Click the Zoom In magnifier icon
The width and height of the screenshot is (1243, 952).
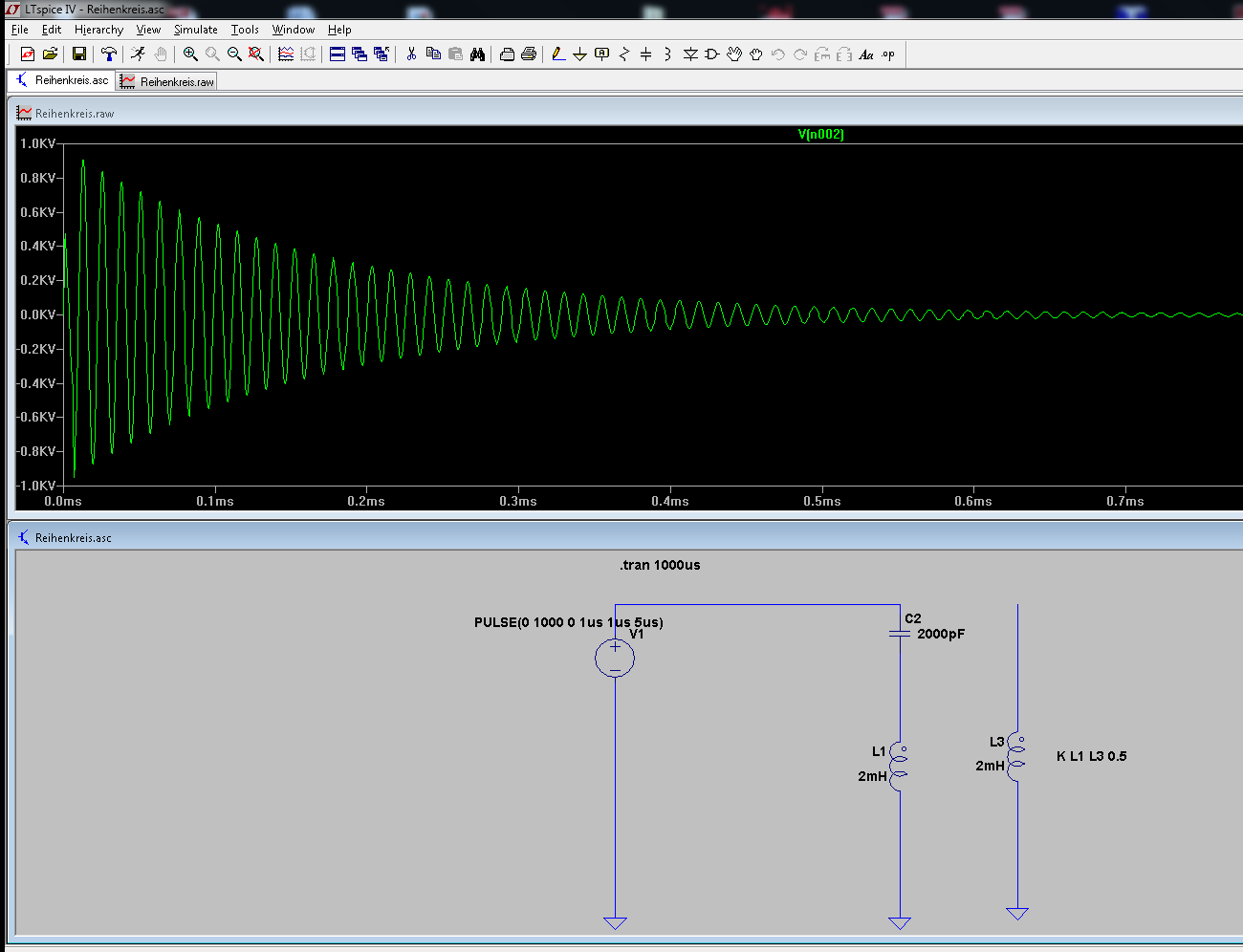click(x=190, y=54)
